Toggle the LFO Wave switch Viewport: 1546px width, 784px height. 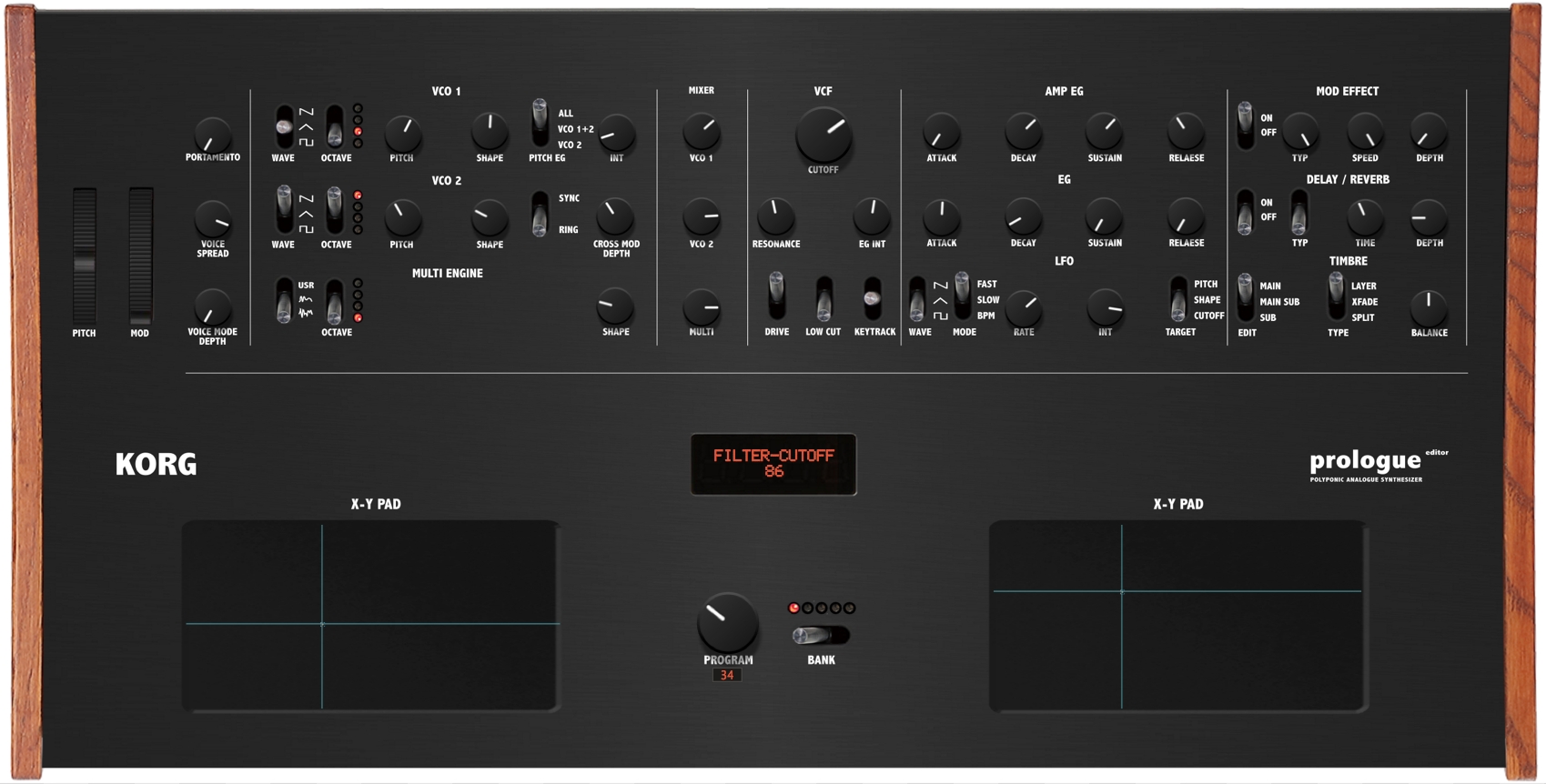coord(917,299)
